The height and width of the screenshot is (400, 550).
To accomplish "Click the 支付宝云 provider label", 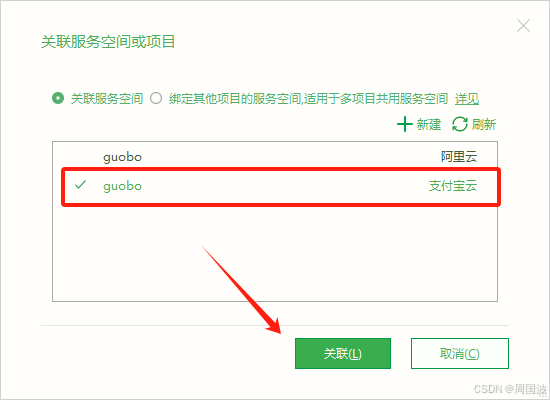I will pos(453,186).
